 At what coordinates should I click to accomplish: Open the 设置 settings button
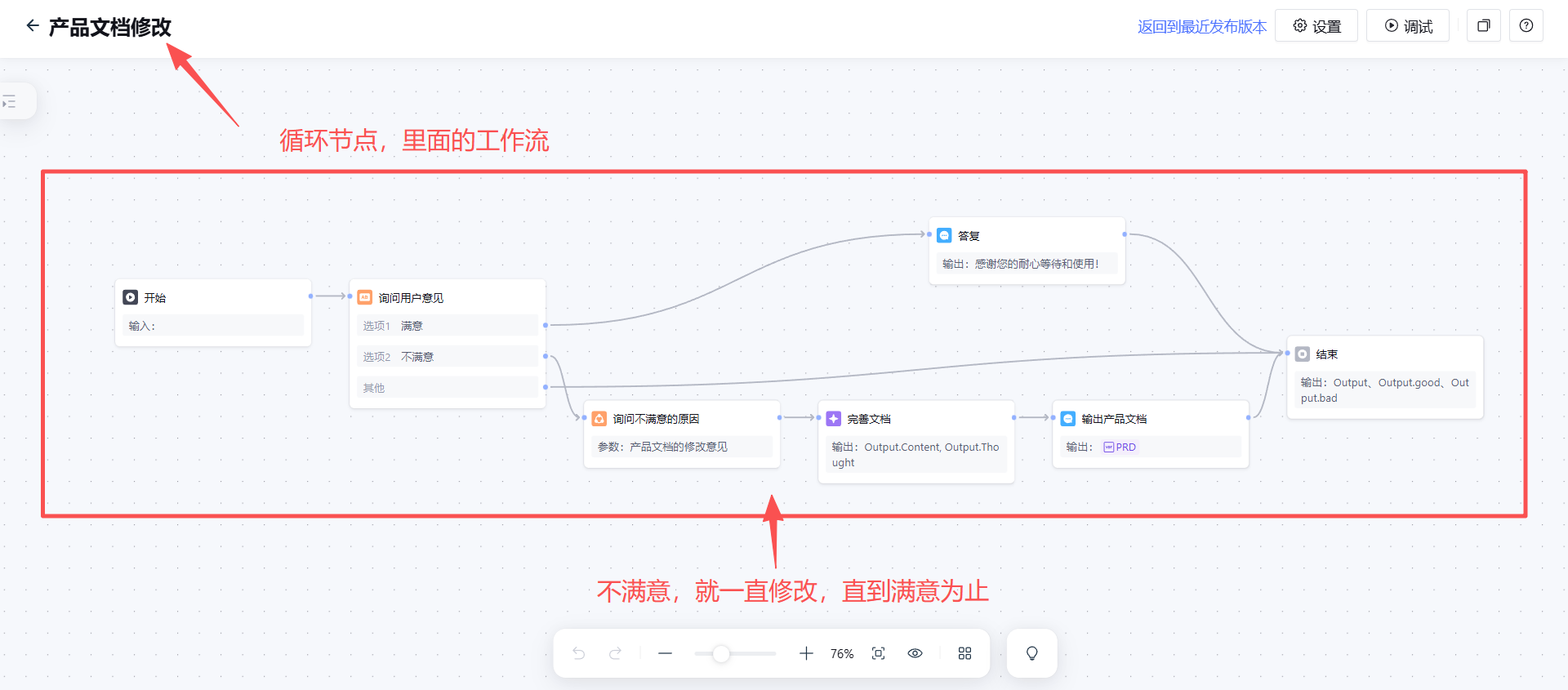(x=1316, y=26)
